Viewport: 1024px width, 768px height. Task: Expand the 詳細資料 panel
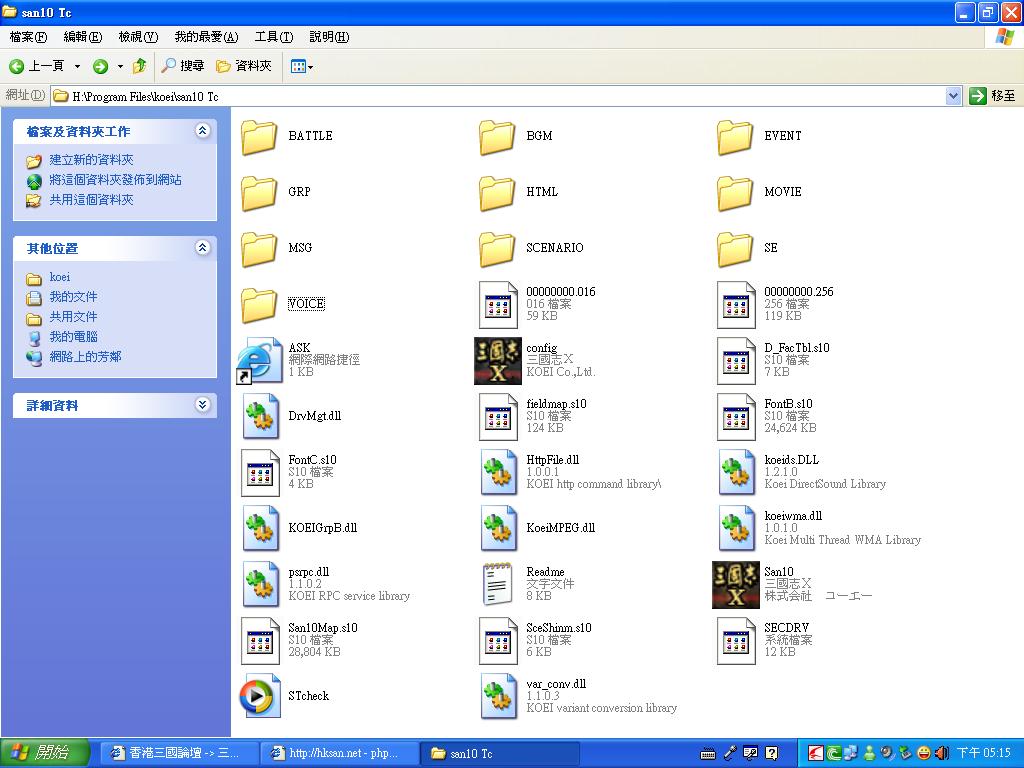point(202,405)
